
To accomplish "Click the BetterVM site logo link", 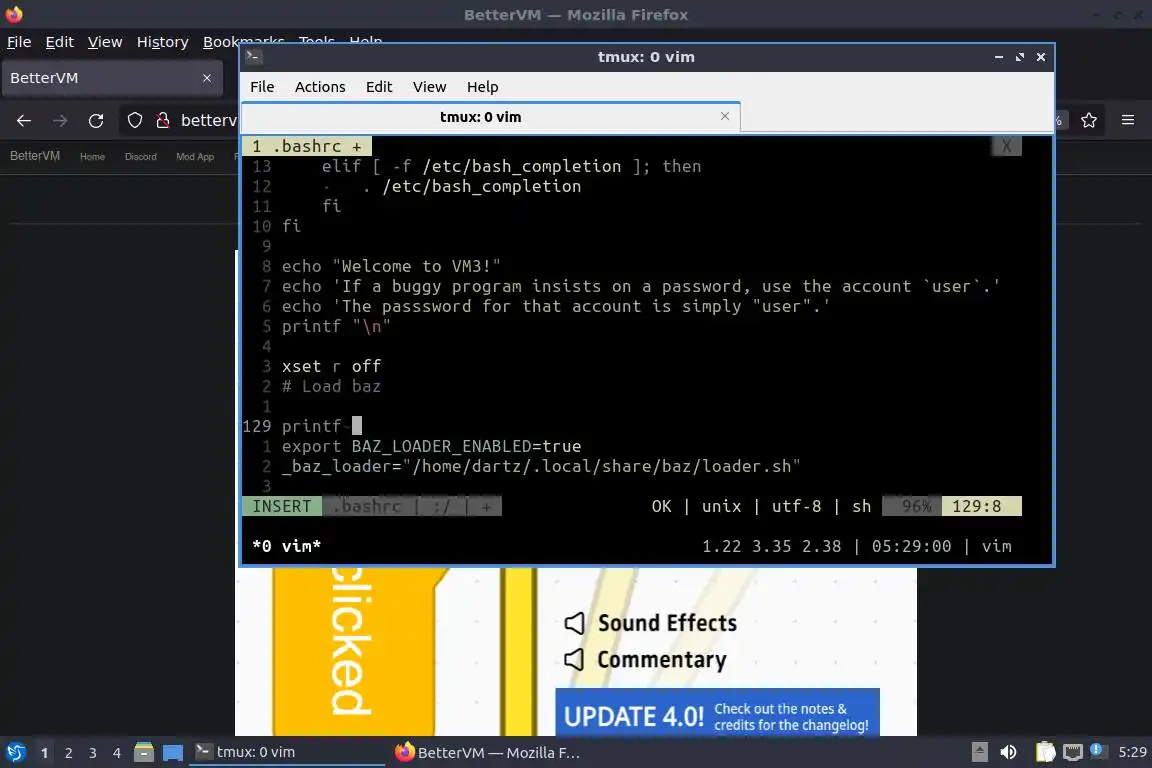I will [35, 156].
